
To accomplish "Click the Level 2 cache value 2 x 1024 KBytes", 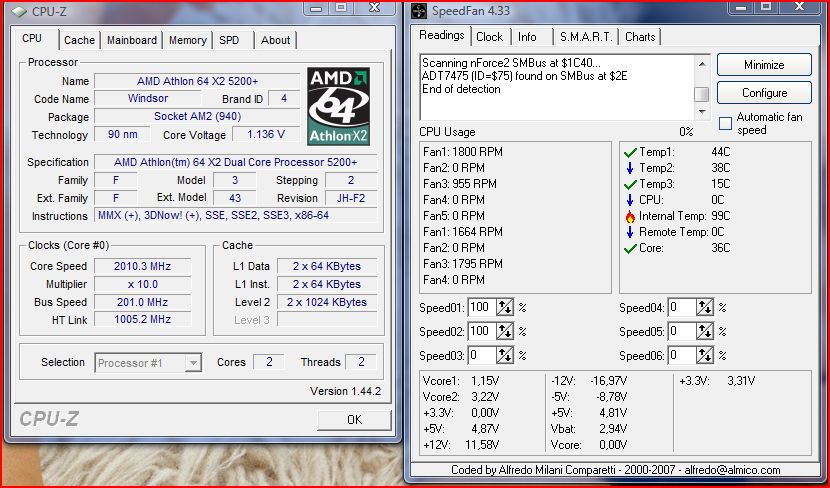I will pos(327,302).
